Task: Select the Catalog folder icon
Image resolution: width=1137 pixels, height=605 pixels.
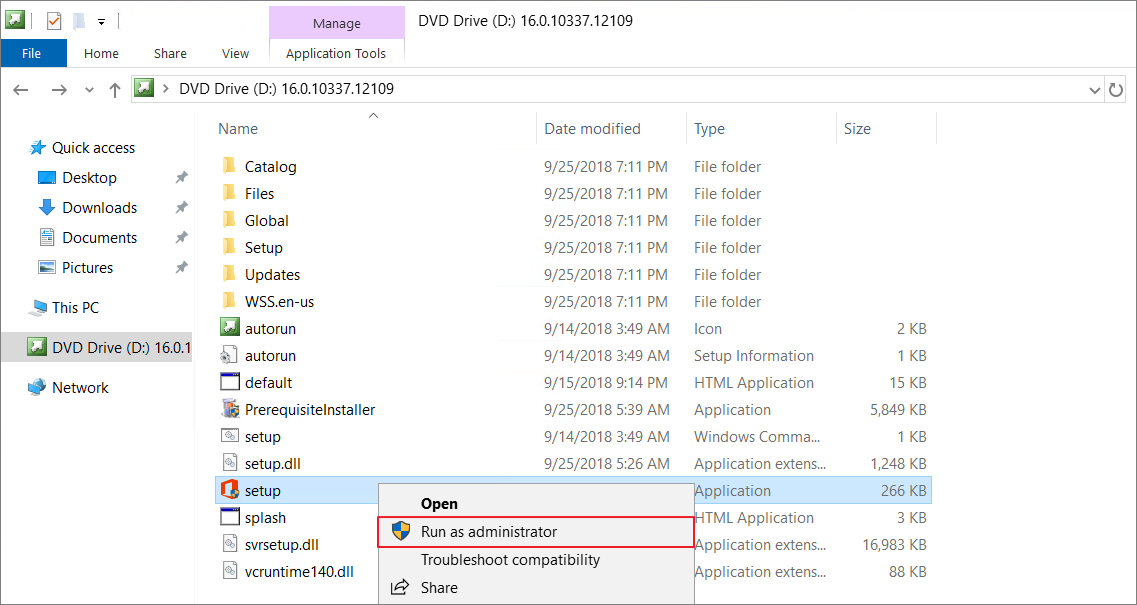Action: [x=229, y=166]
